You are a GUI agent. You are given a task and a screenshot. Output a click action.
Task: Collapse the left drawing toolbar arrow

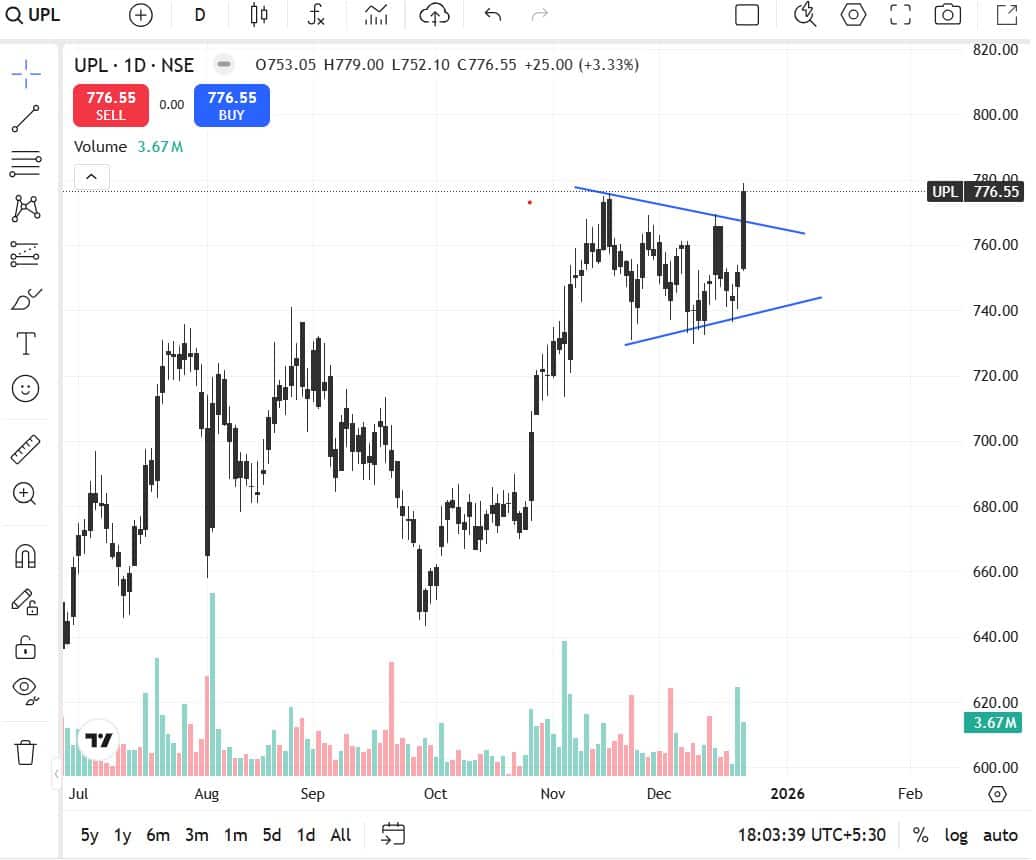coord(56,773)
